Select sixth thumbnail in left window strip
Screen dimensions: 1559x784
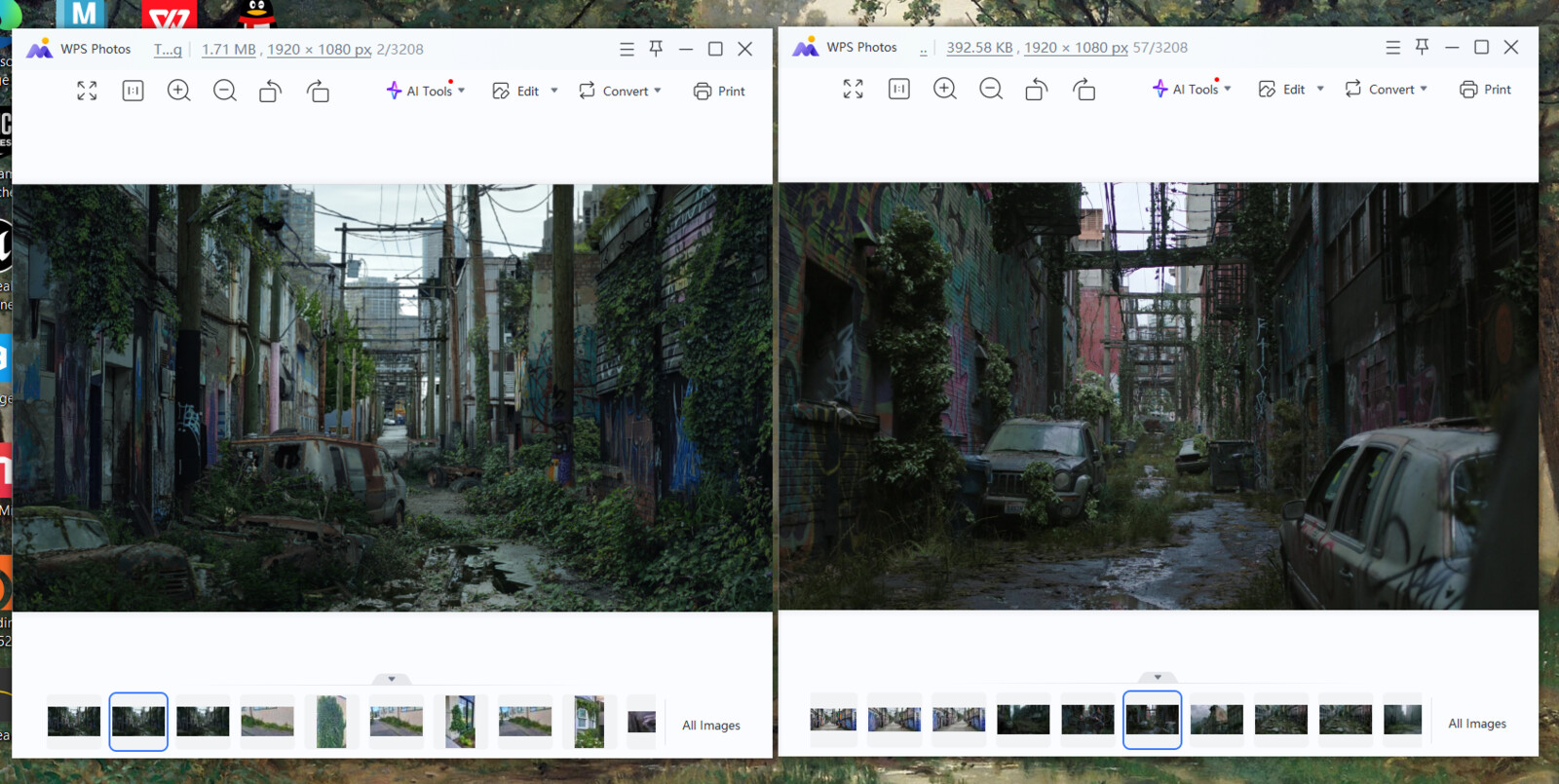[x=396, y=722]
